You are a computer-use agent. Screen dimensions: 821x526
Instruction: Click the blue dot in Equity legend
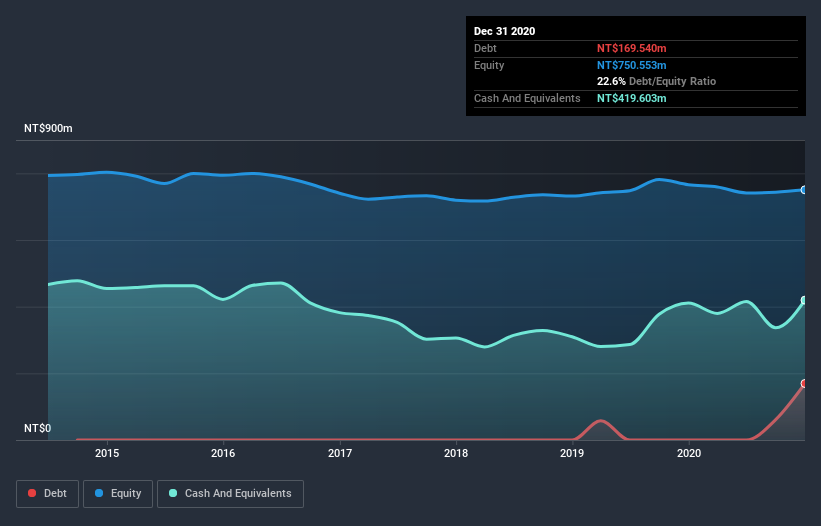pos(100,493)
